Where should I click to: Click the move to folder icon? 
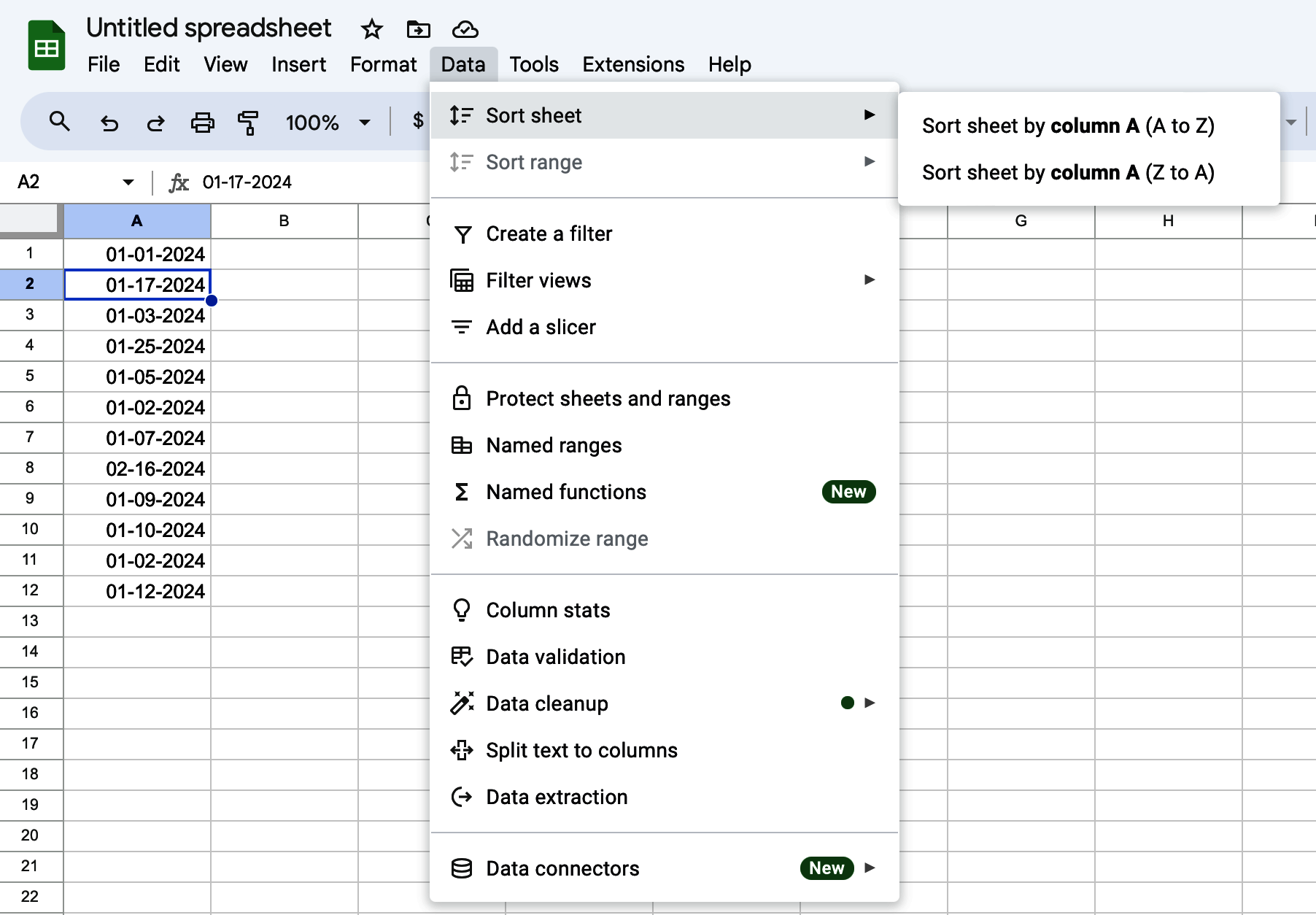(x=418, y=29)
